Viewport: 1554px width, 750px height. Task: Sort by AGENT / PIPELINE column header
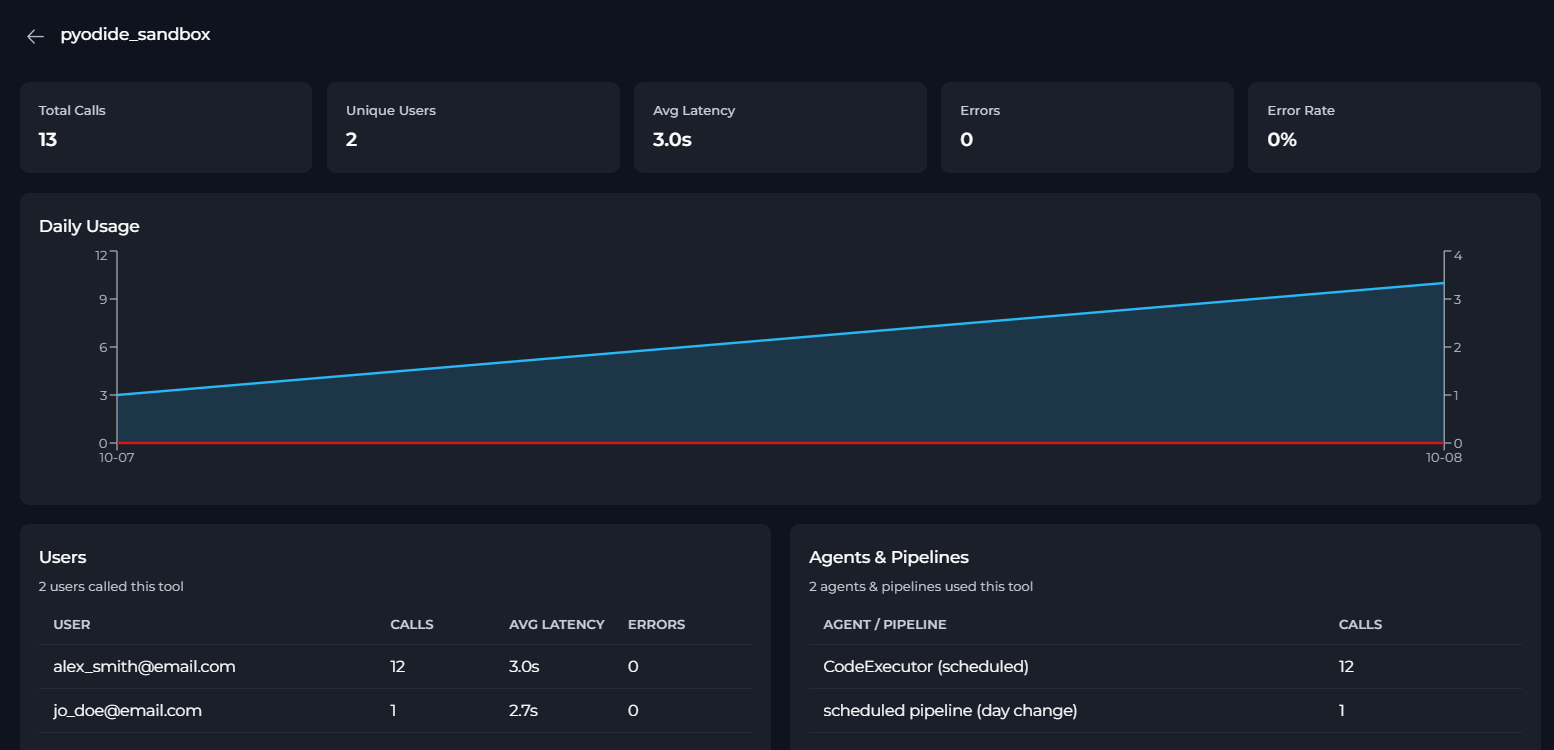coord(885,624)
